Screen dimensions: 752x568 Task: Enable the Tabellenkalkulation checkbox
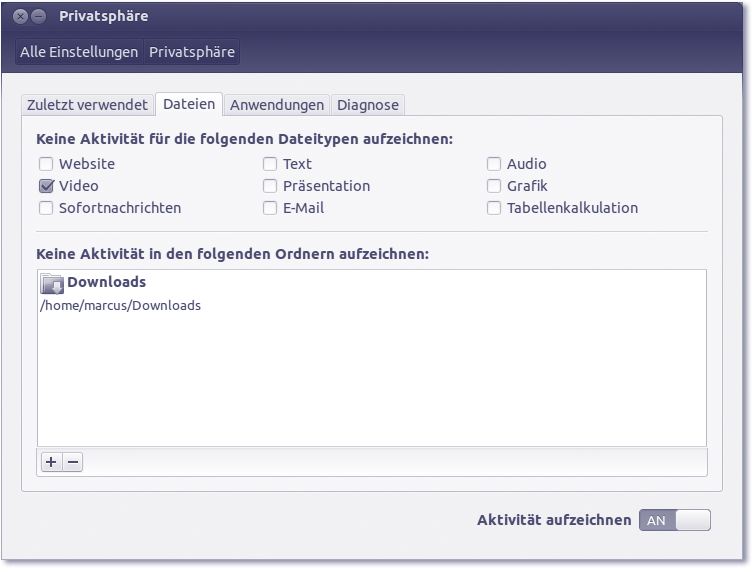click(494, 208)
